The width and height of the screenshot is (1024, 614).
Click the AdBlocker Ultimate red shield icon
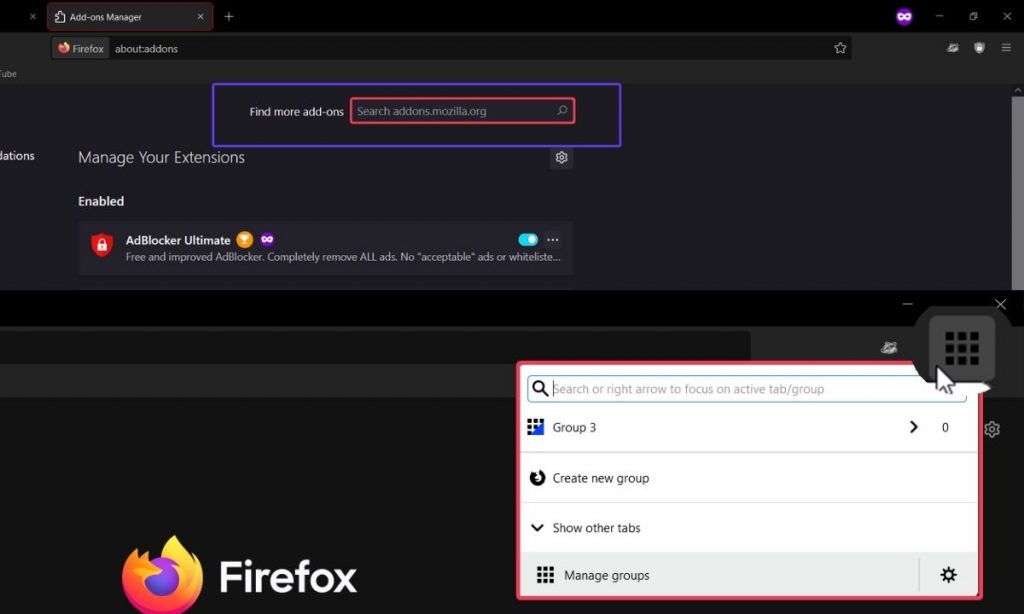[102, 245]
